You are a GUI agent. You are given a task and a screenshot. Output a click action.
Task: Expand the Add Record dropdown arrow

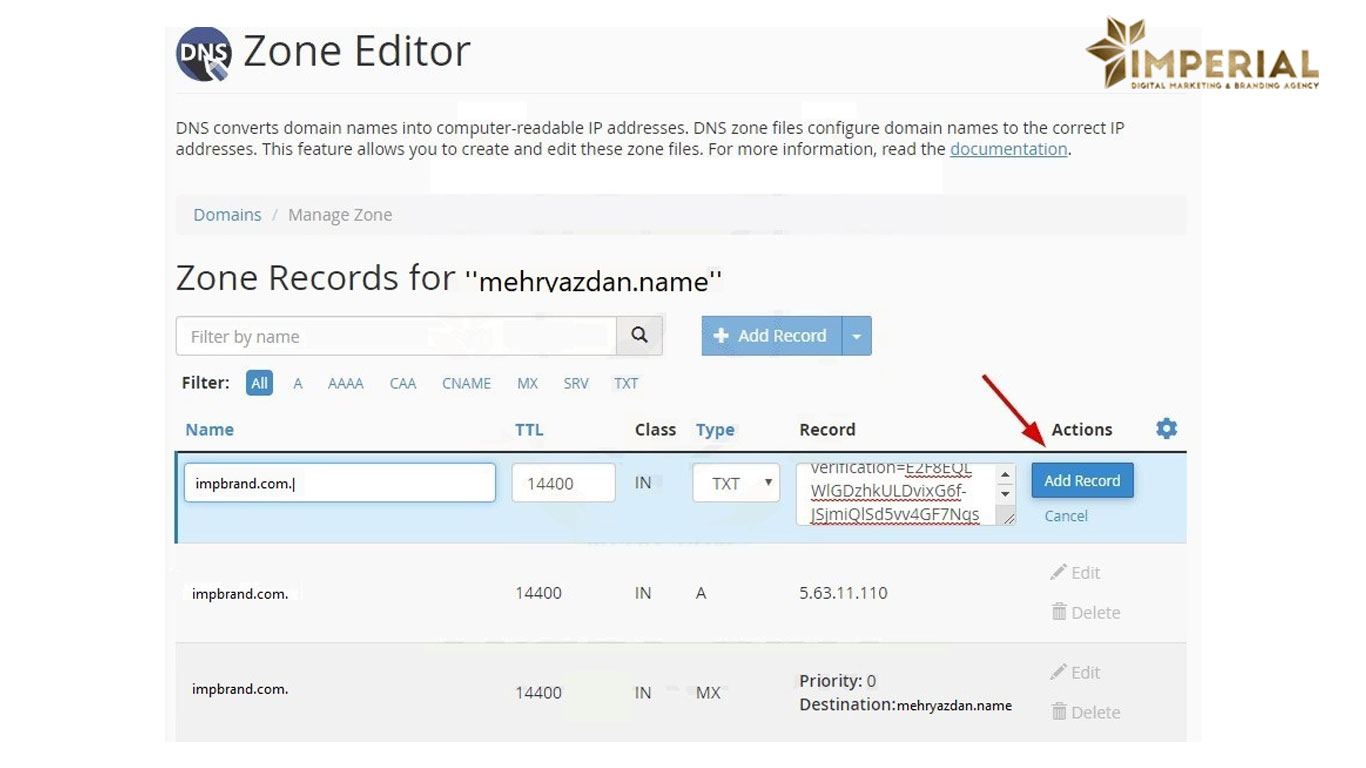tap(857, 336)
